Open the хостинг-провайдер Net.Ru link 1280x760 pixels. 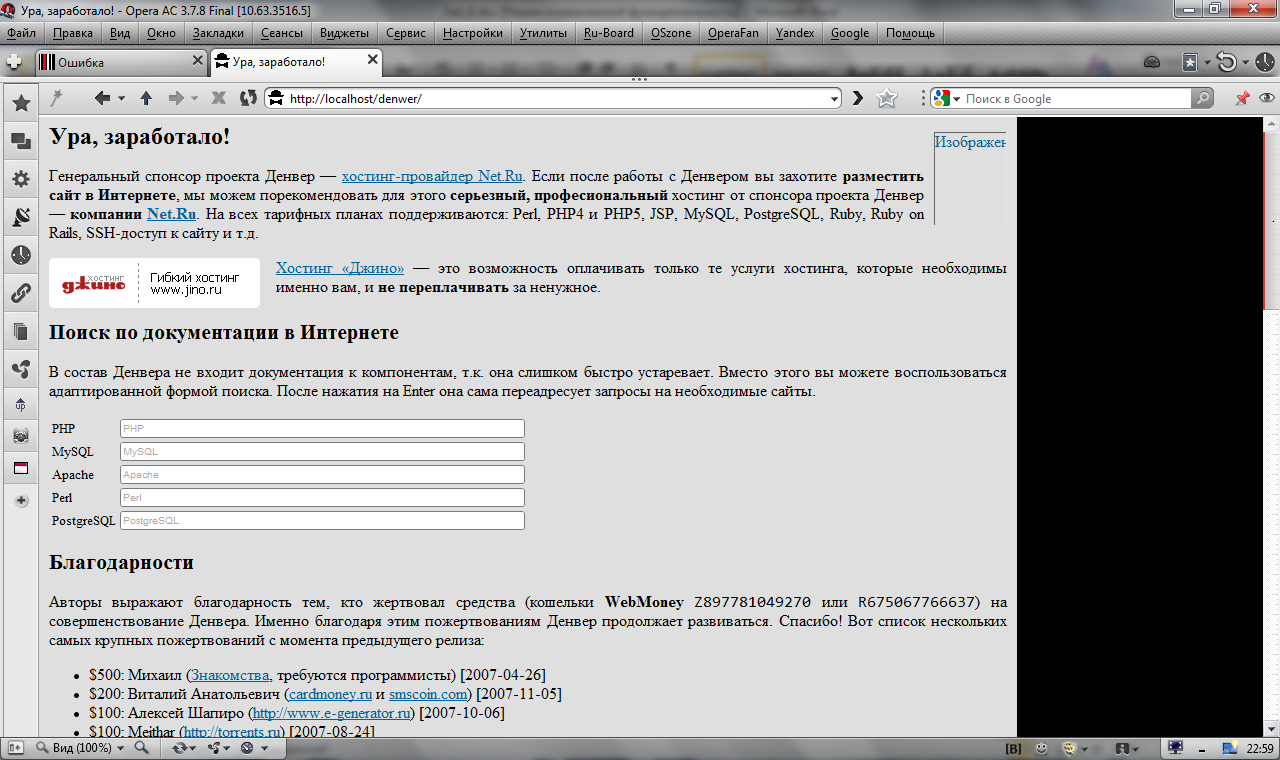[x=432, y=176]
